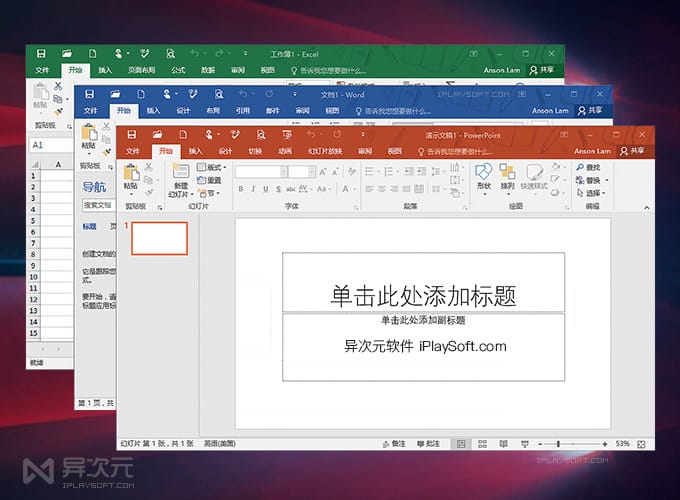This screenshot has width=680, height=500.
Task: Click the zoom out minus button
Action: [540, 444]
